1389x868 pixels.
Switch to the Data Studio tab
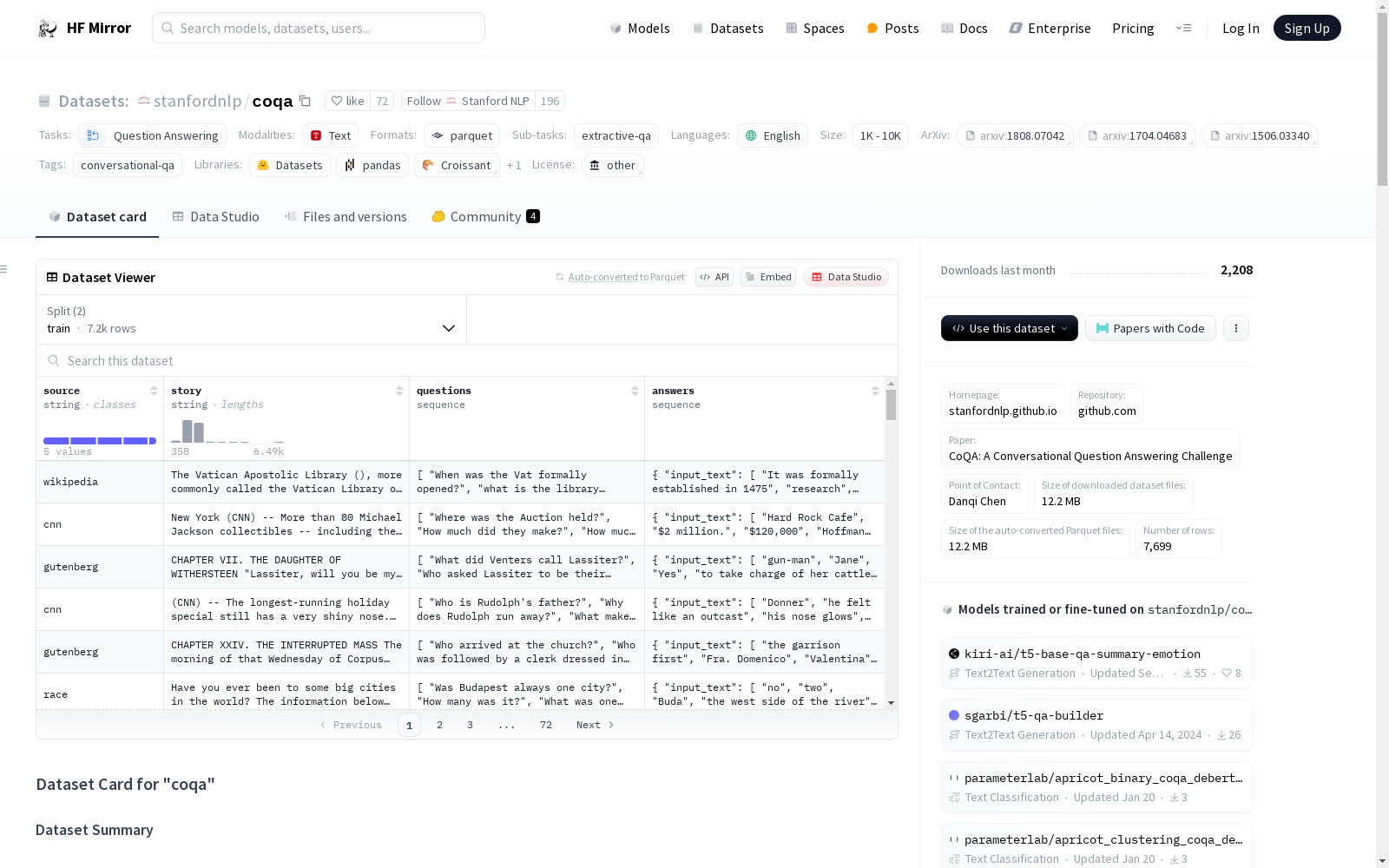(215, 217)
